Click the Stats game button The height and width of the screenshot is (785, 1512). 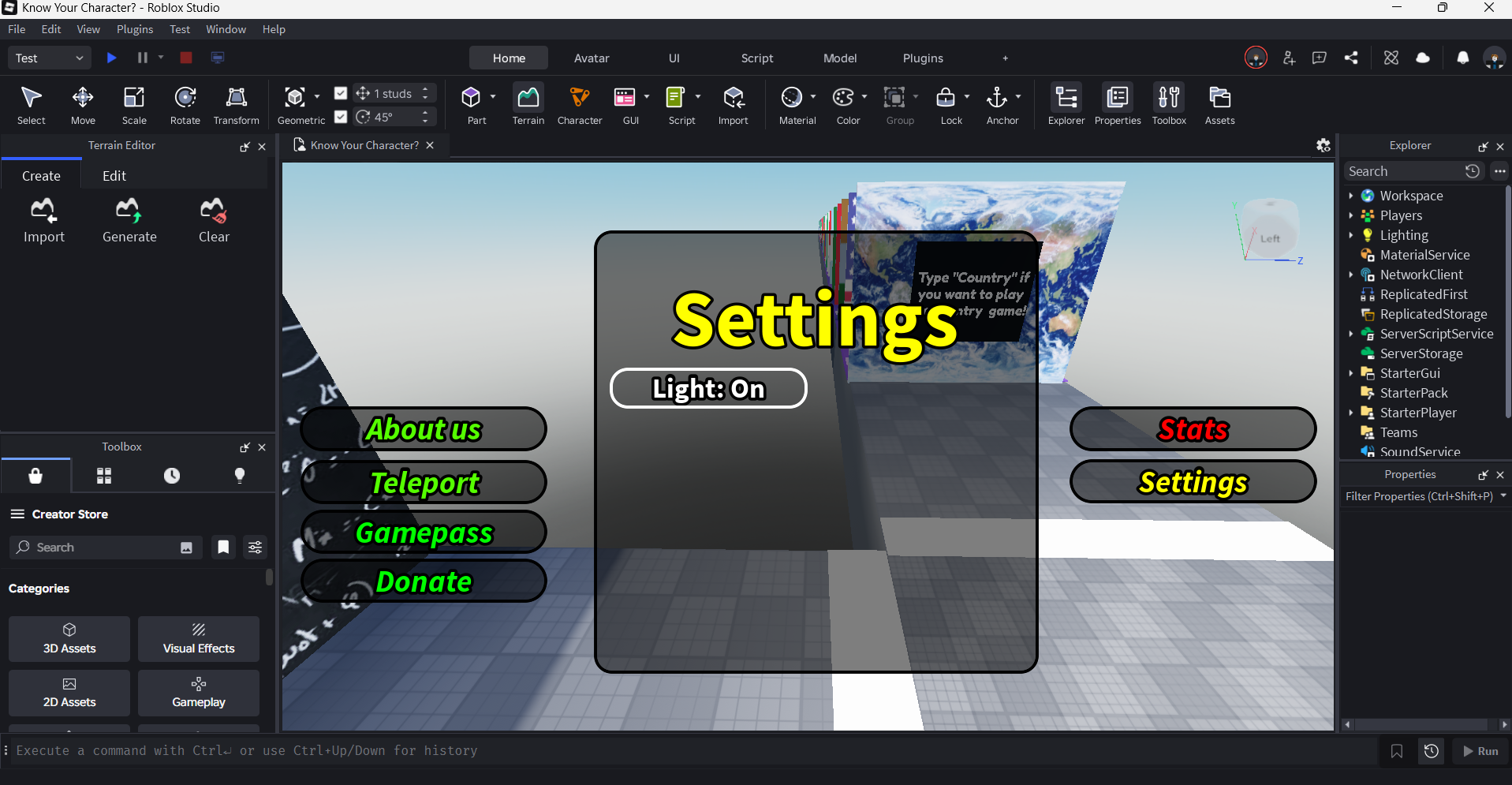(1193, 429)
